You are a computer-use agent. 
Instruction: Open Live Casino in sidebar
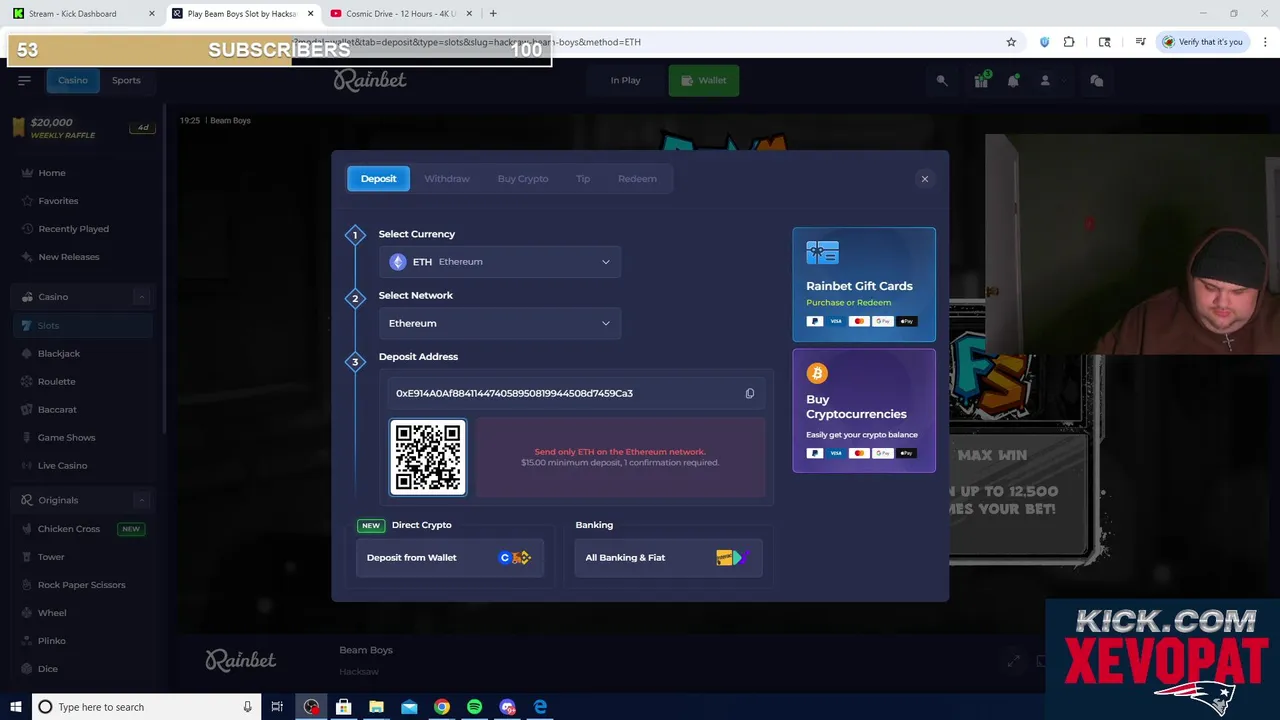pyautogui.click(x=62, y=465)
